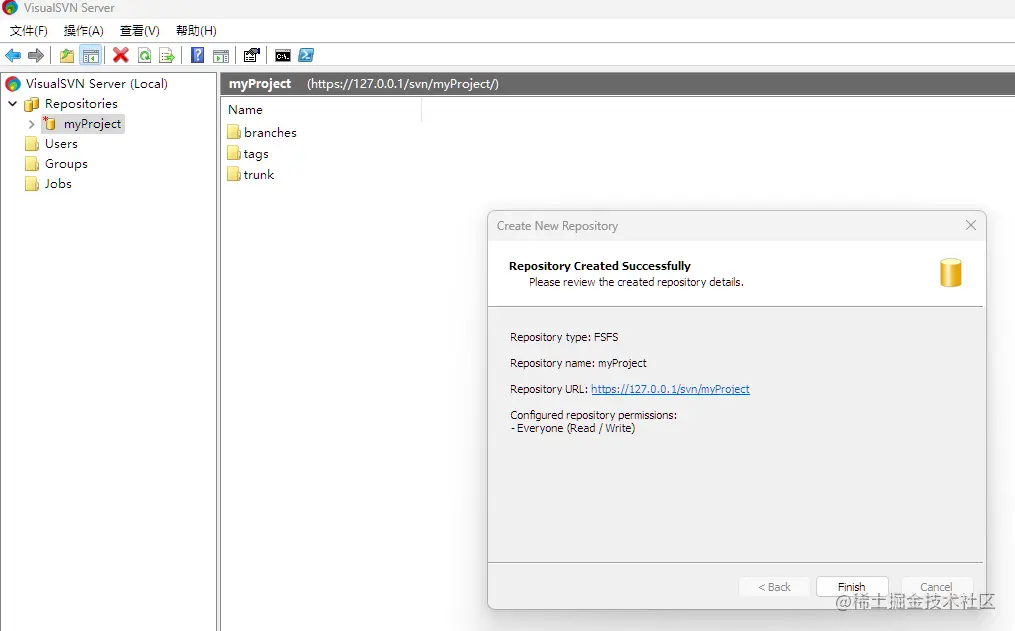Click the myProject repository icon in tree

pos(50,123)
